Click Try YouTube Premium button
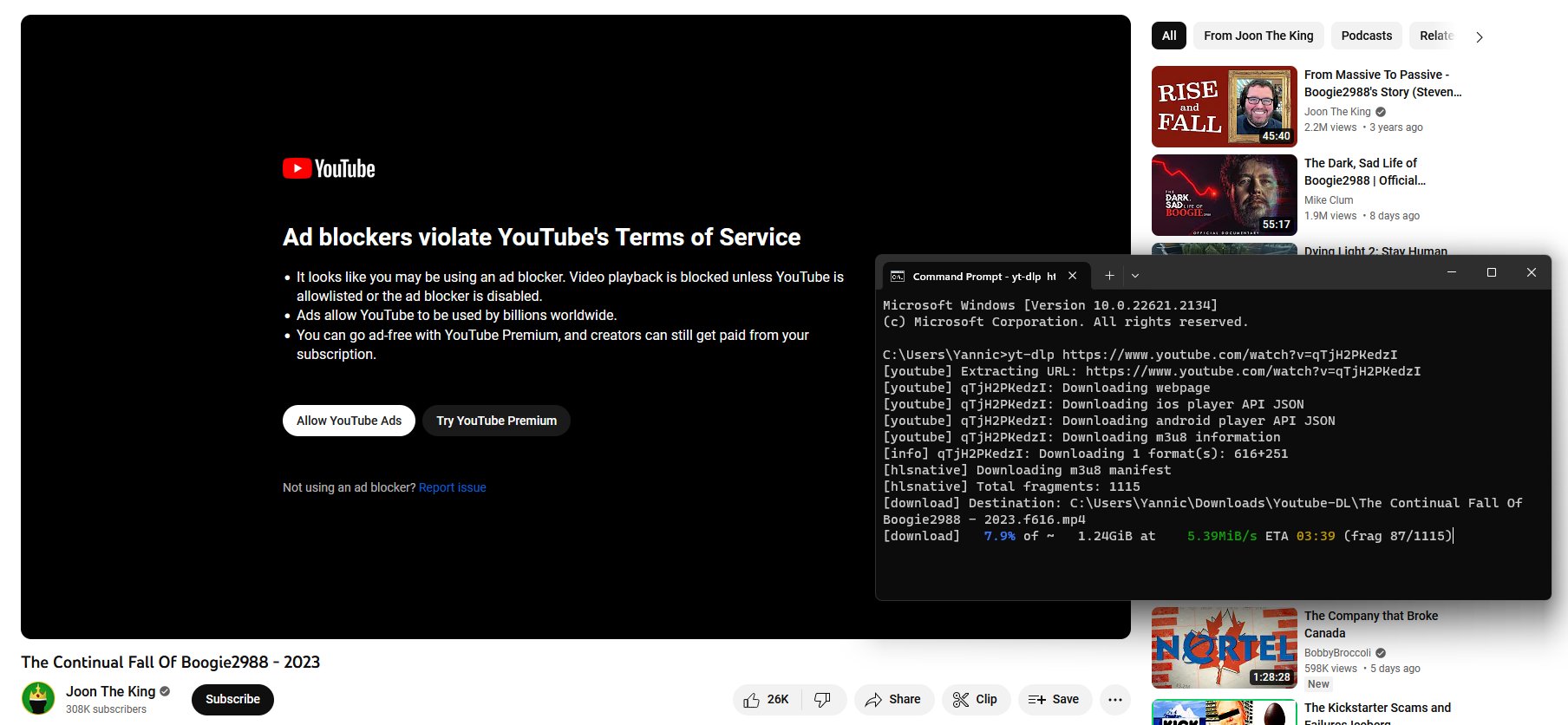 [x=496, y=421]
